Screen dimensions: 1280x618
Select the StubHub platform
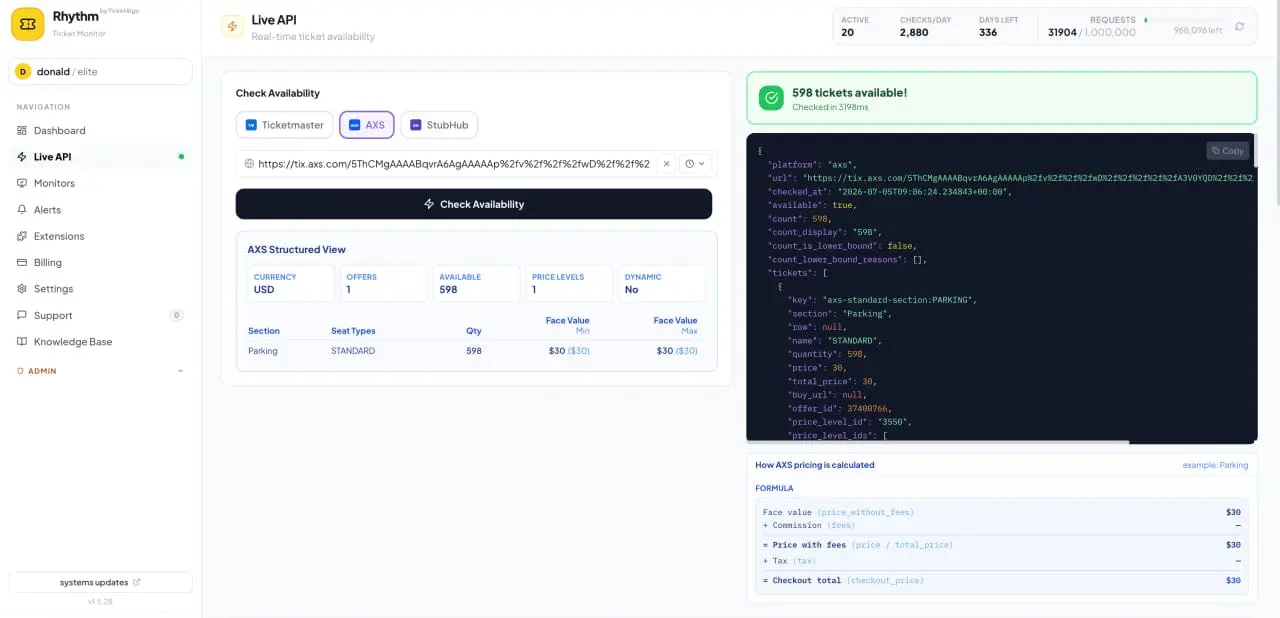click(439, 125)
